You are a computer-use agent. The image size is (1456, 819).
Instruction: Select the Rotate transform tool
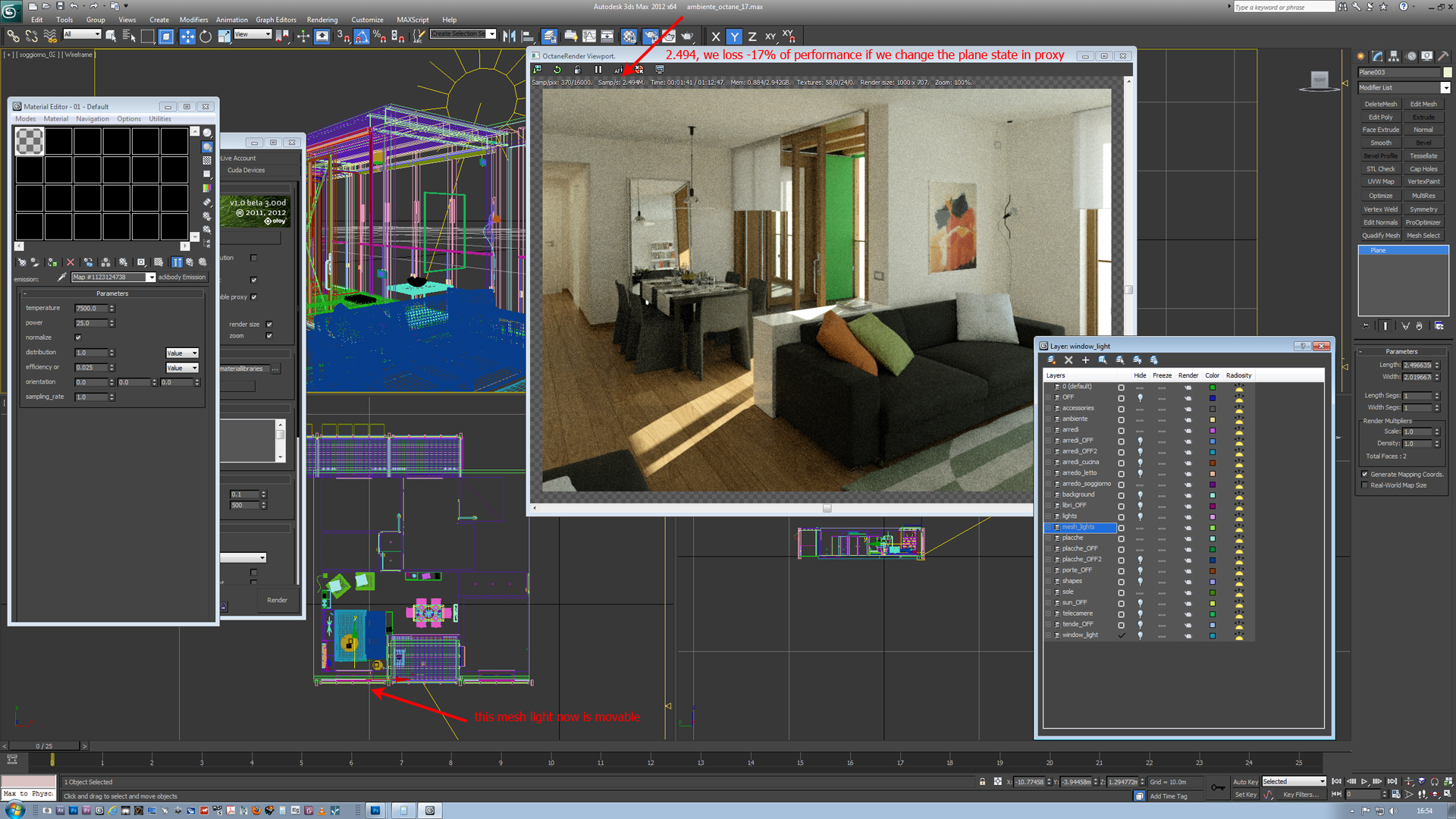206,36
